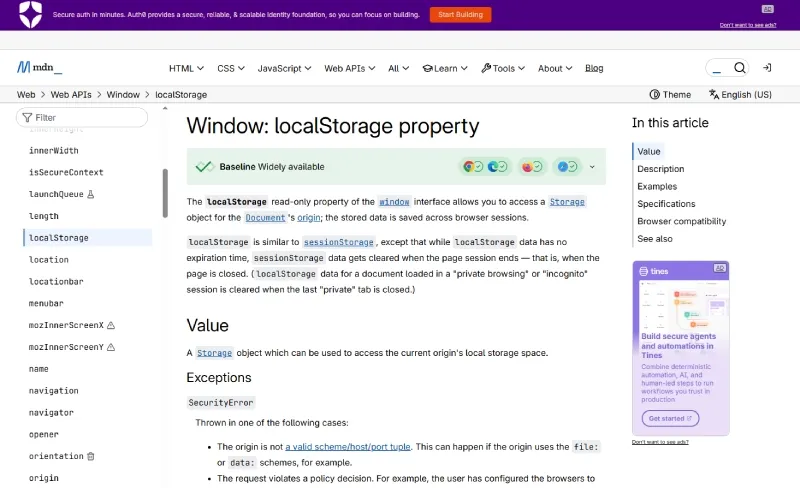Screen dimensions: 800x488
Task: Click the sidebar scrollbar thumb
Action: tap(165, 193)
